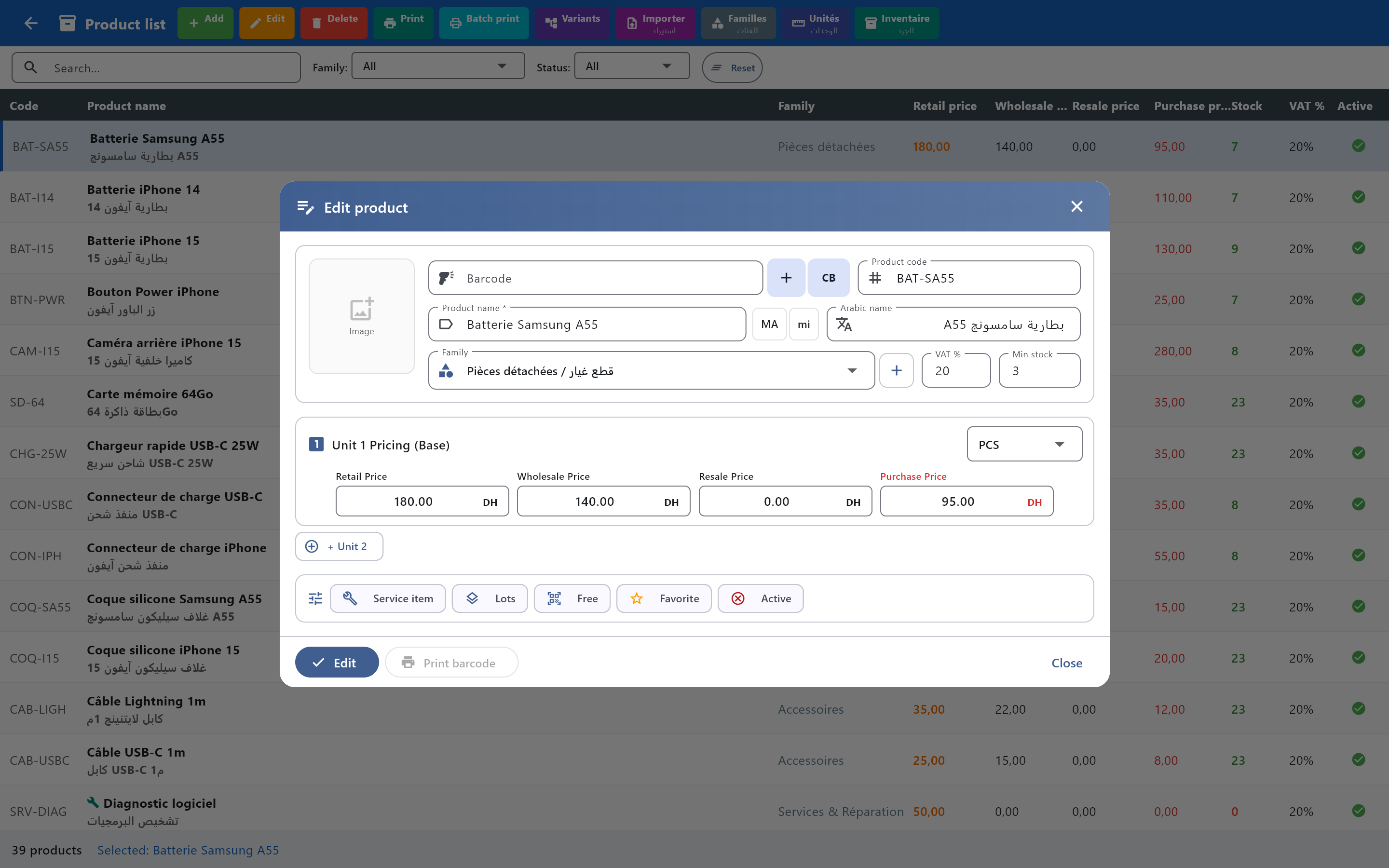Open the PCS unit dropdown
The width and height of the screenshot is (1389, 868).
click(1024, 444)
